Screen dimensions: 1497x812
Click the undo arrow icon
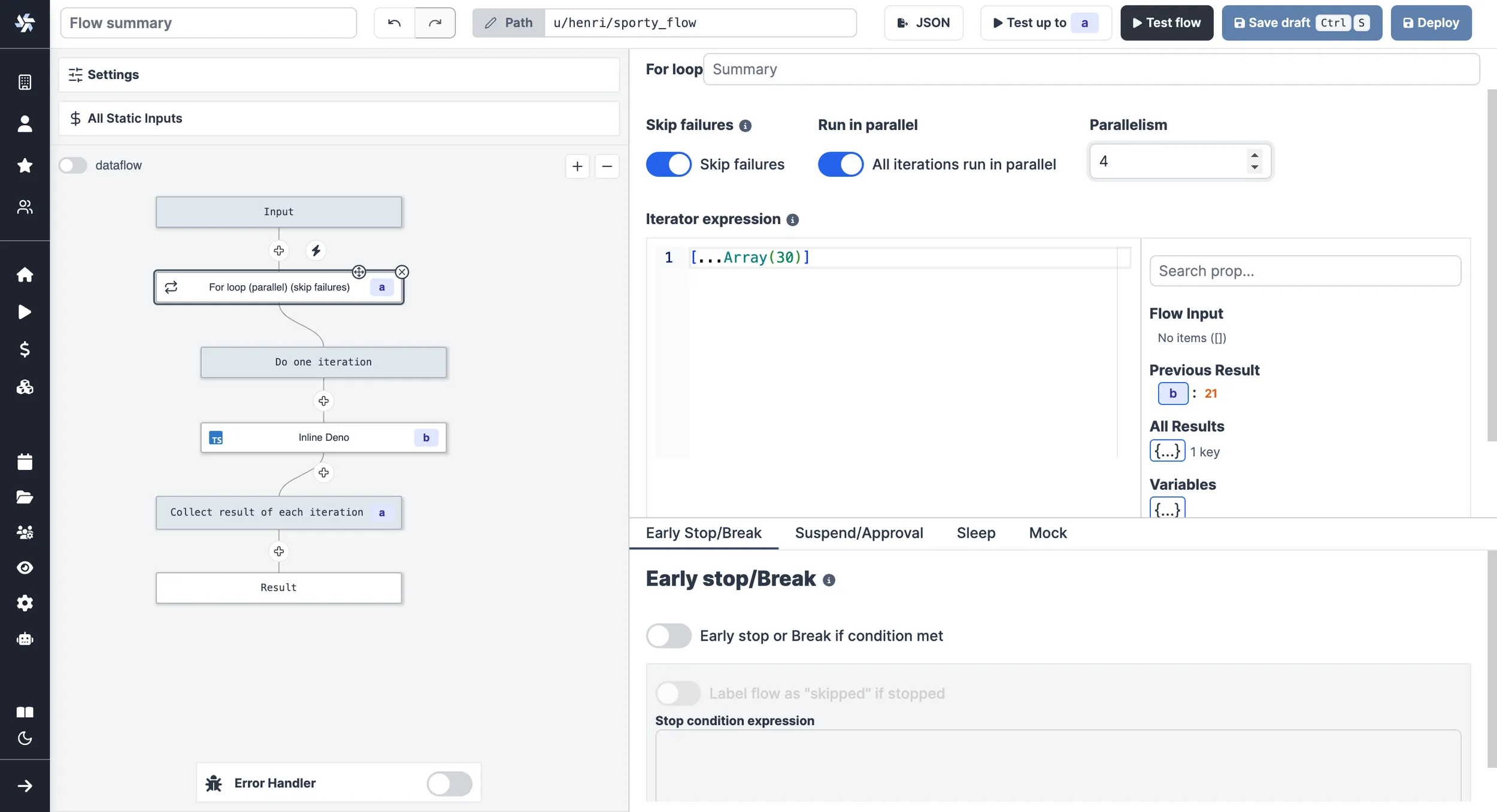click(x=394, y=22)
